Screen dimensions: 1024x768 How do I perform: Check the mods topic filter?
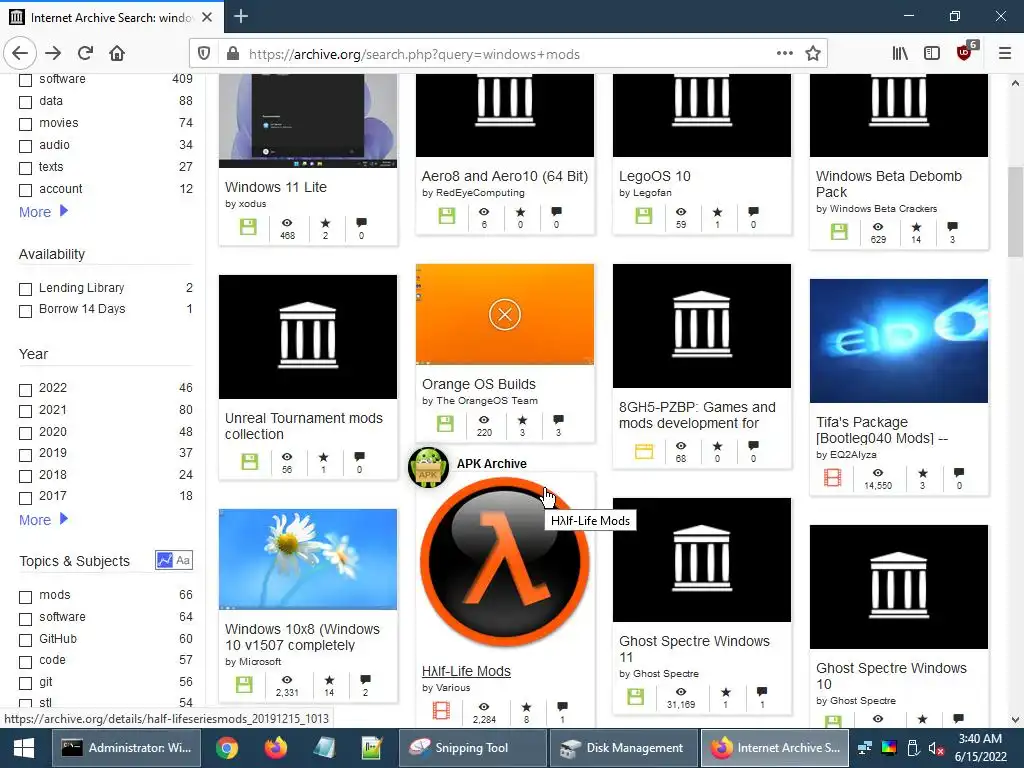point(25,597)
